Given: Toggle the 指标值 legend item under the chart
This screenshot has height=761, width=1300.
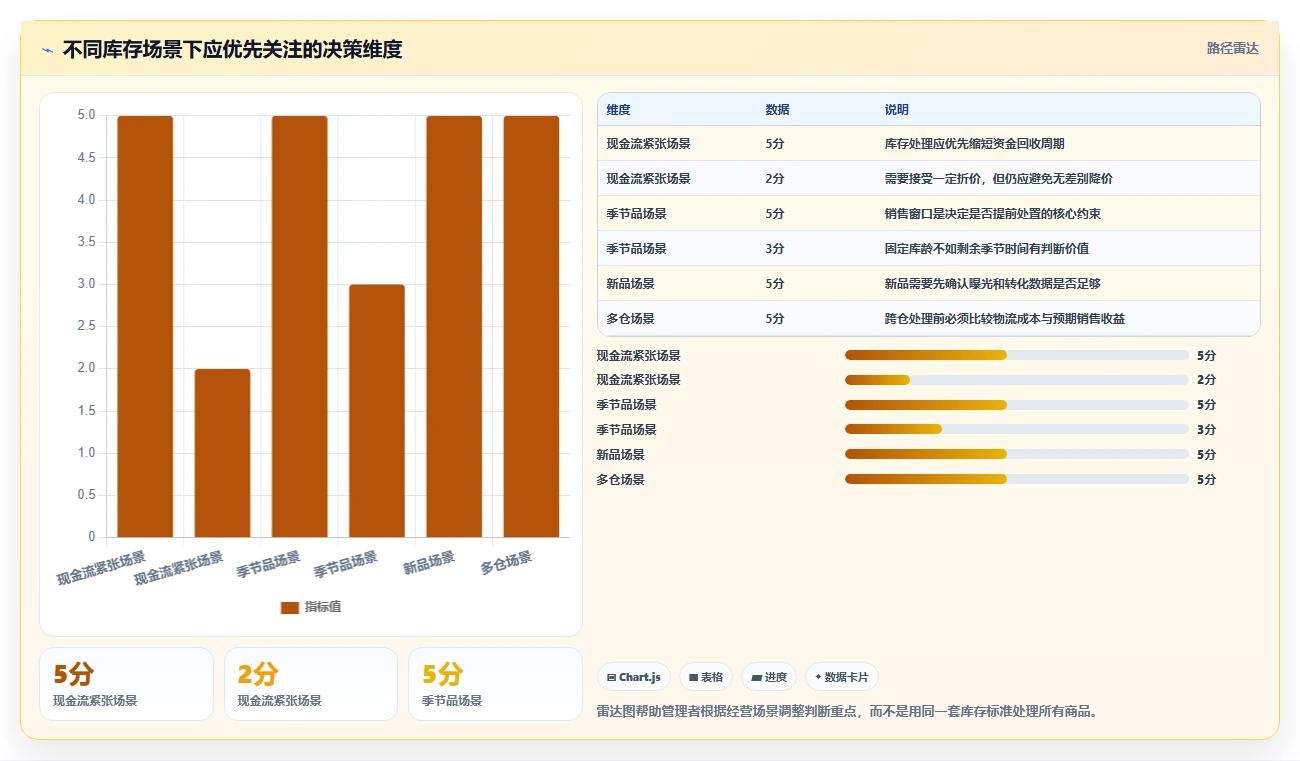Looking at the screenshot, I should 311,607.
